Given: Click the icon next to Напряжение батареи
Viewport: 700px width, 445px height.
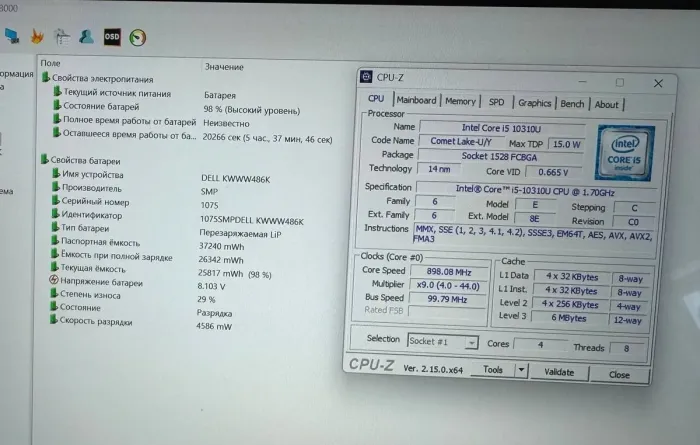Looking at the screenshot, I should click(54, 280).
